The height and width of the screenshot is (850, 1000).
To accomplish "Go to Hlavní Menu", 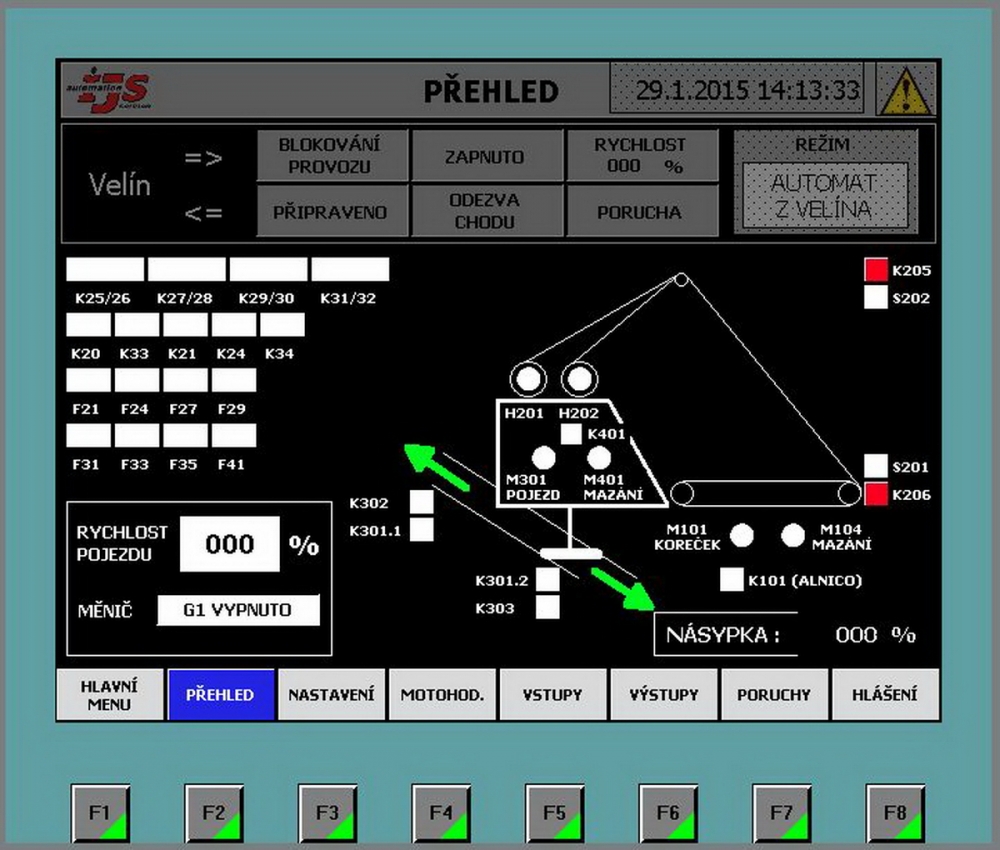I will [110, 695].
